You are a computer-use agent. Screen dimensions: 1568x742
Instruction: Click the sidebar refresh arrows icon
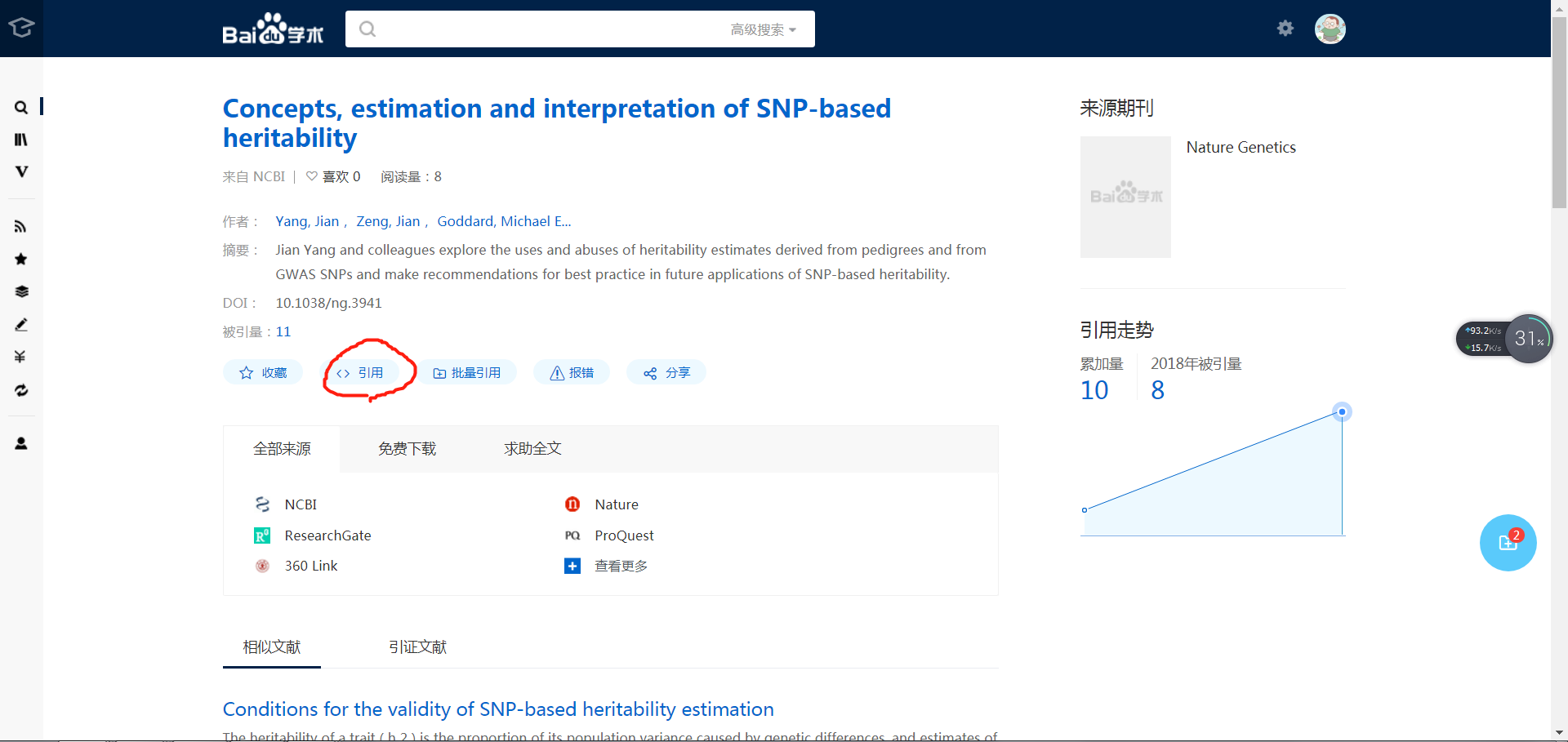coord(21,390)
